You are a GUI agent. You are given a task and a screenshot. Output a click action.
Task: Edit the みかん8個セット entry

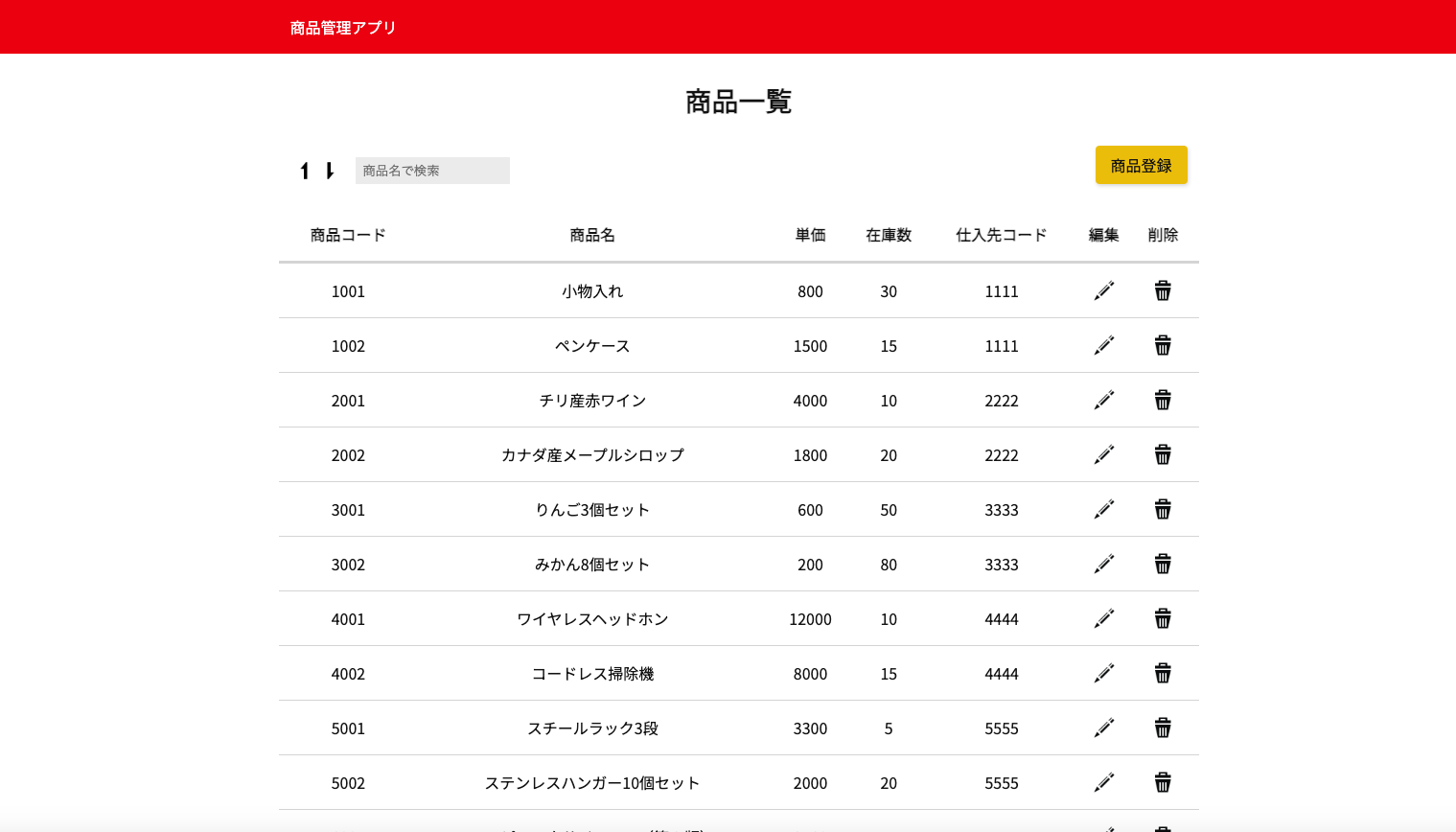(x=1104, y=564)
